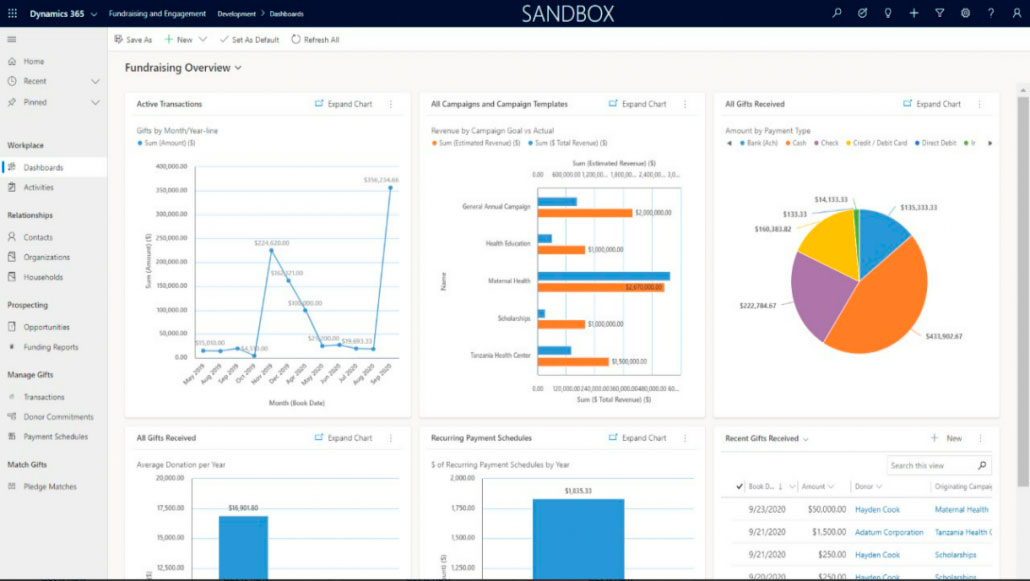This screenshot has width=1030, height=581.
Task: Open the New button dropdown arrow
Action: point(203,39)
